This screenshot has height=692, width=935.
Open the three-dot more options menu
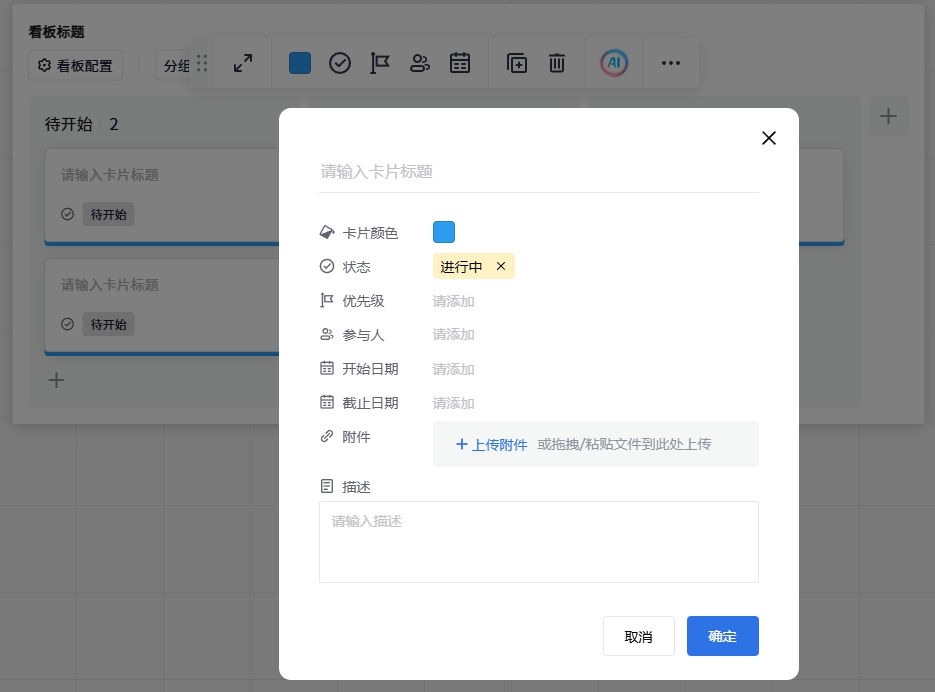tap(671, 63)
